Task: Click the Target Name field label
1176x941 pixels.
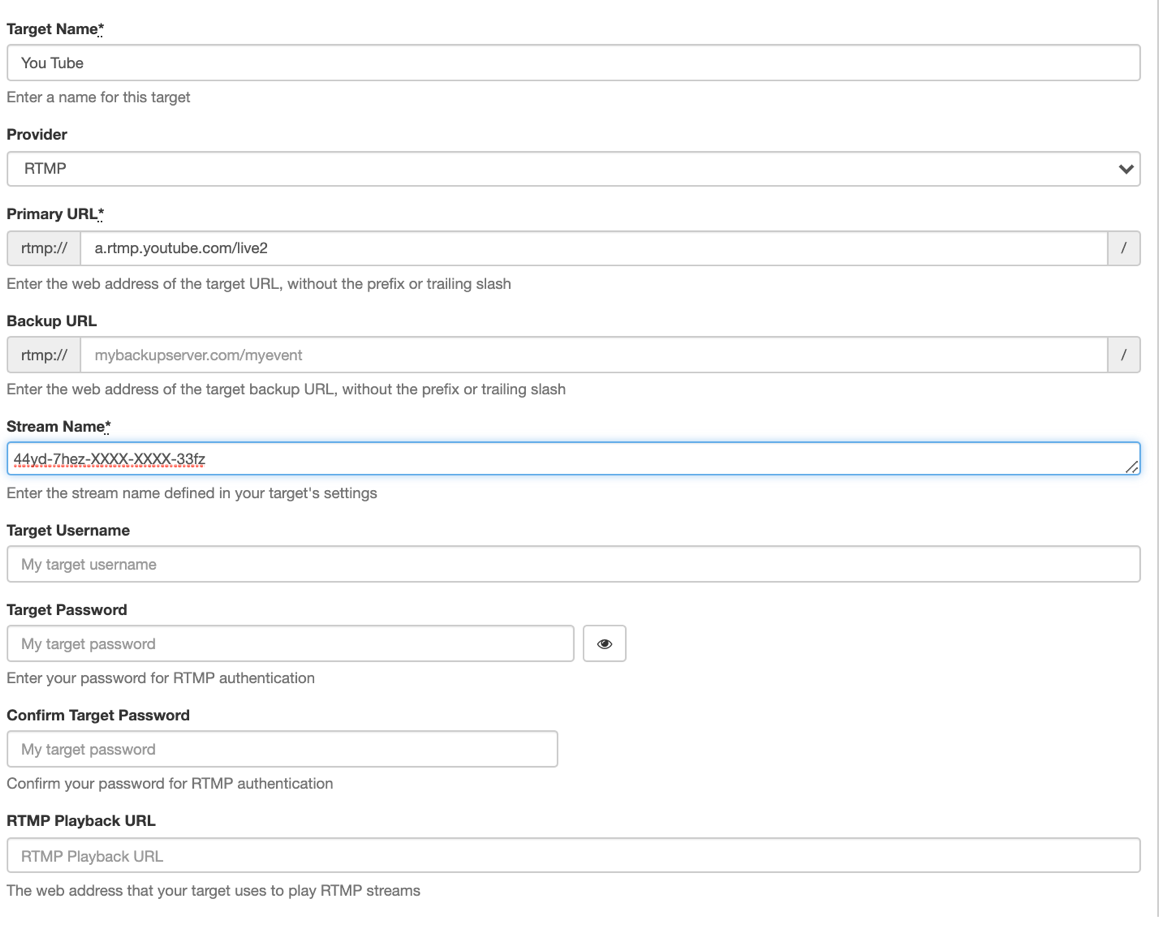Action: tap(55, 28)
